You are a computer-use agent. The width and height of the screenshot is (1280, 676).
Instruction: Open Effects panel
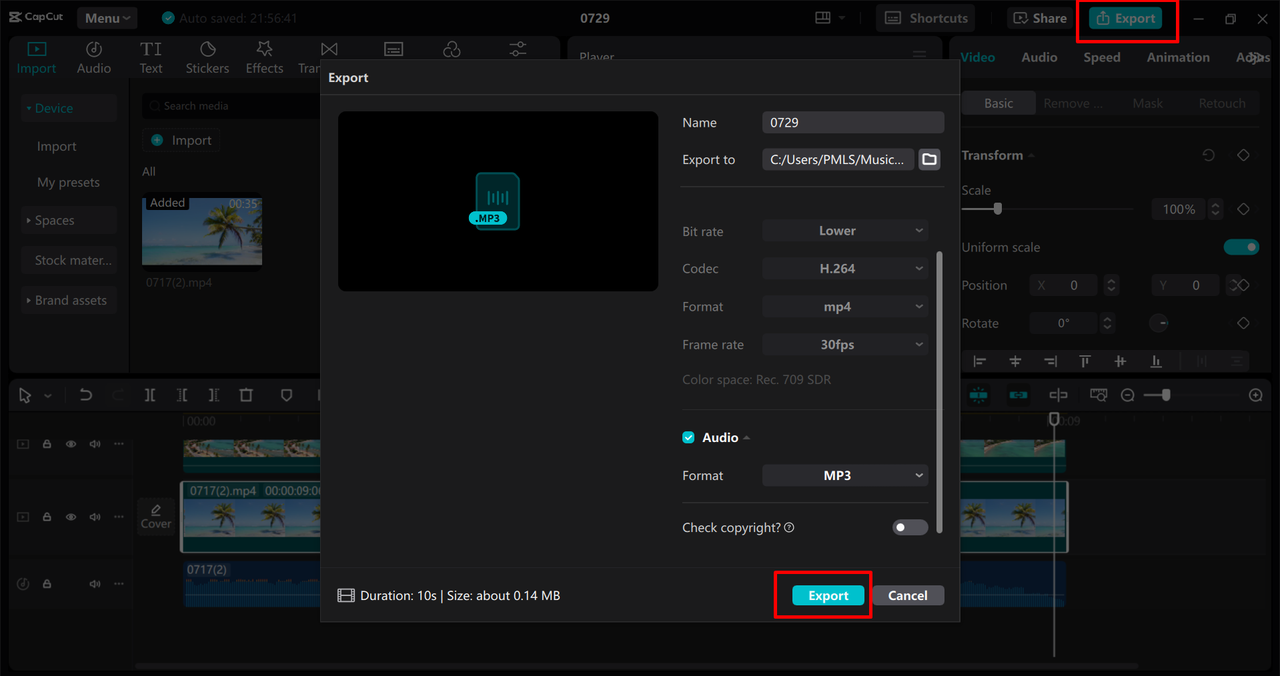pos(264,57)
